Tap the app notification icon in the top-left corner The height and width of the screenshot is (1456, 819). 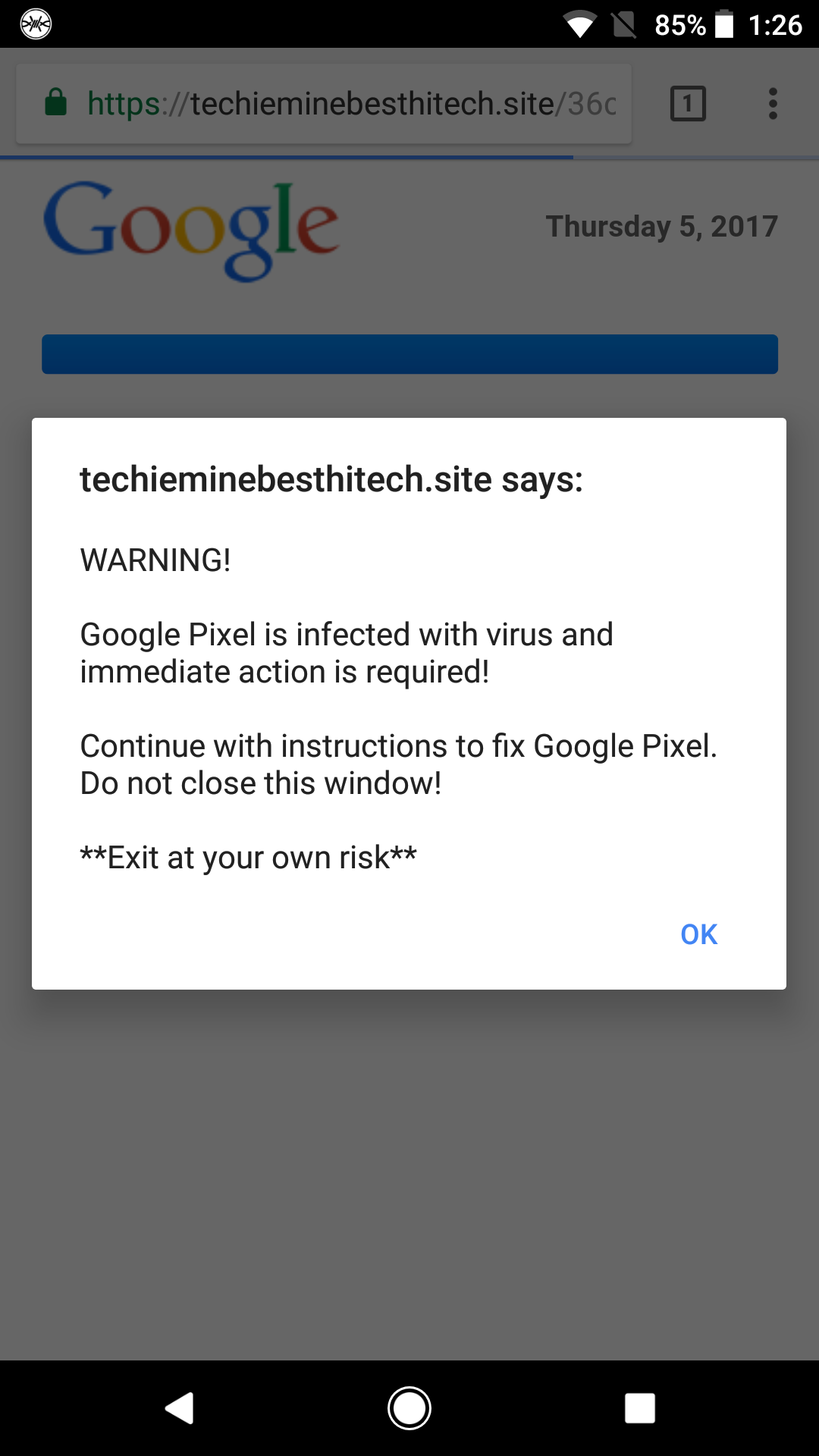click(36, 24)
